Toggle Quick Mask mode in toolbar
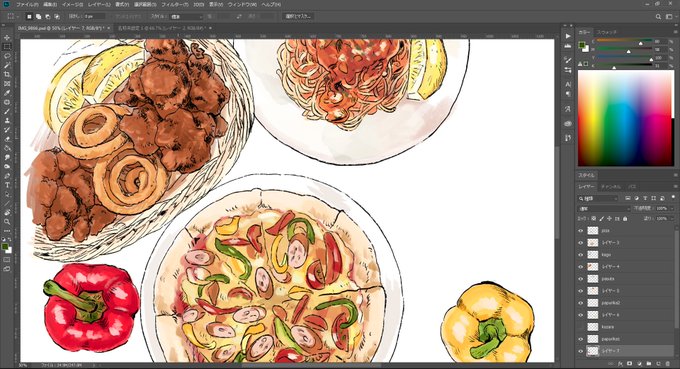 tap(7, 260)
